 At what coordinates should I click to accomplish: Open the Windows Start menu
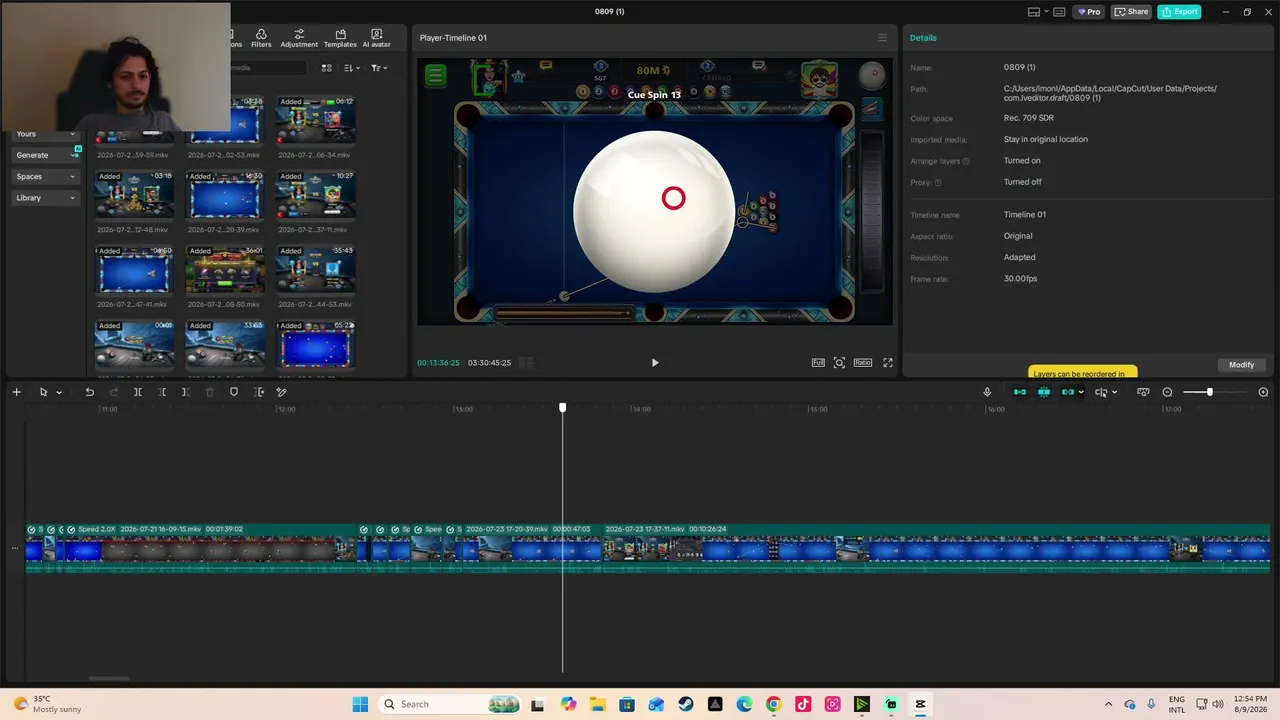(360, 704)
